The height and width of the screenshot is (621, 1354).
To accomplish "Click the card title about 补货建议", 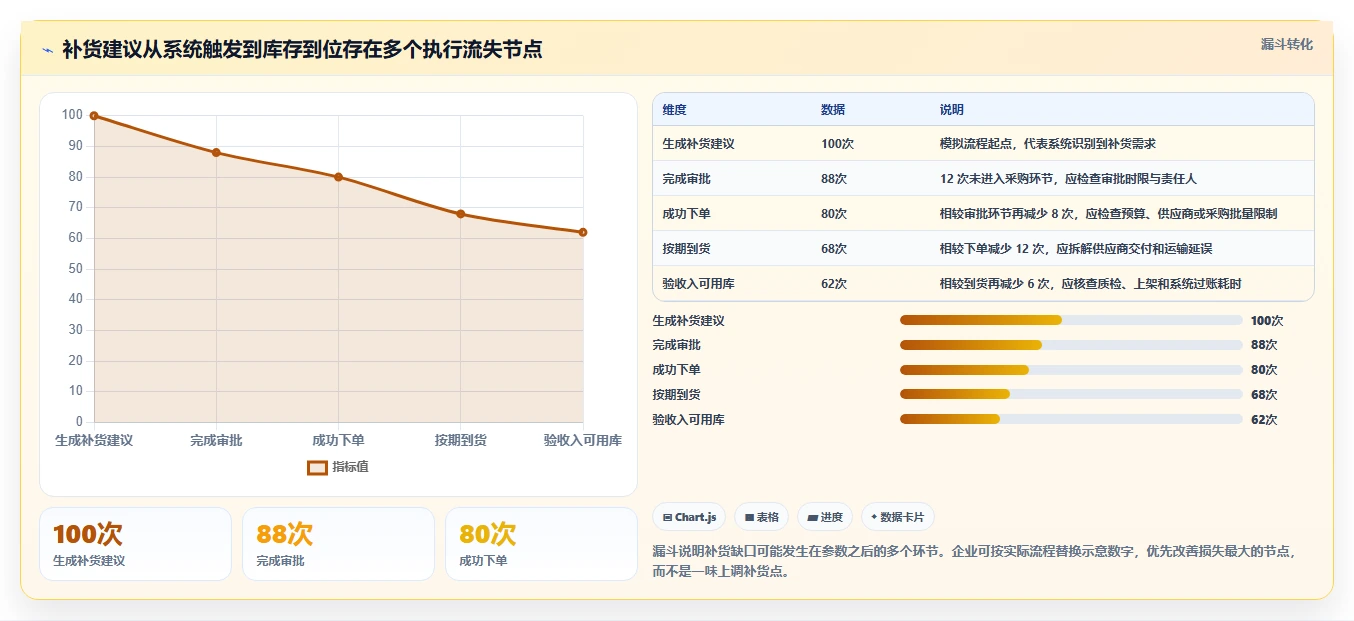I will tap(302, 49).
